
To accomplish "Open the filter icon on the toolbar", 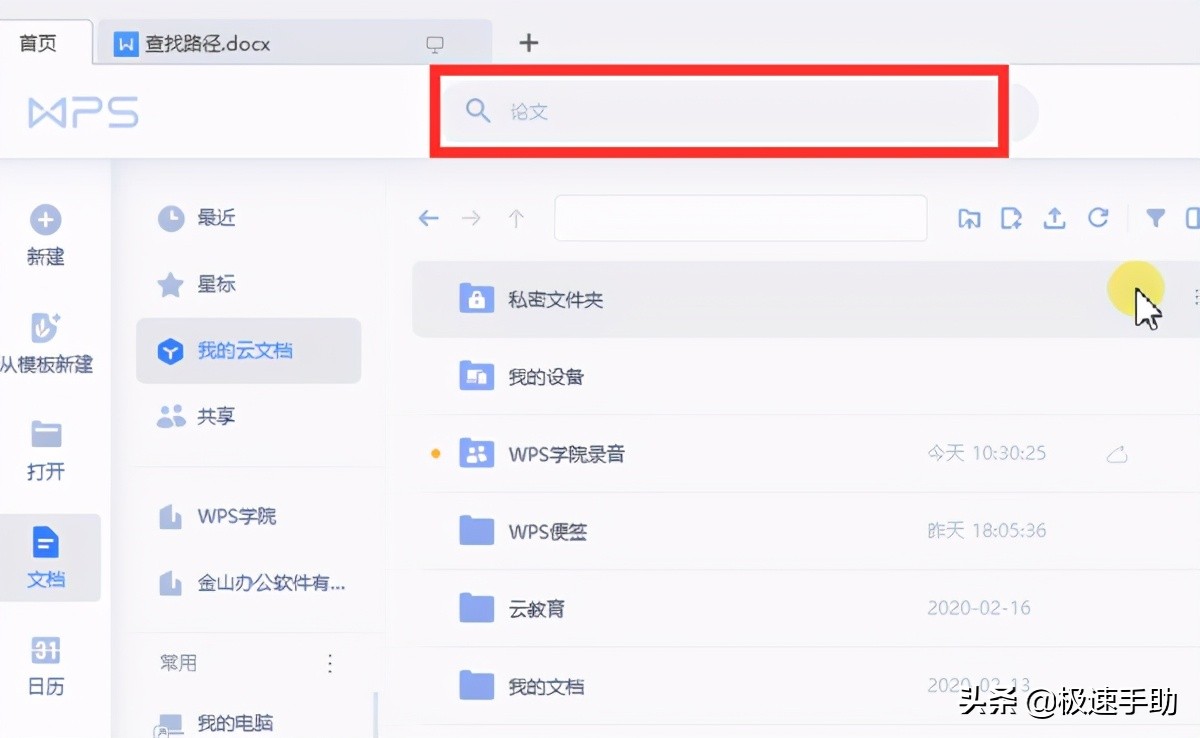I will click(x=1155, y=217).
